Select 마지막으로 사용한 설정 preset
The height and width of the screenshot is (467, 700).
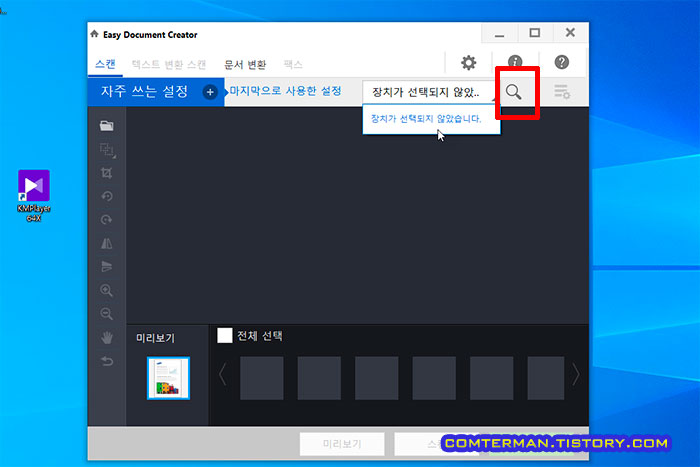coord(286,91)
